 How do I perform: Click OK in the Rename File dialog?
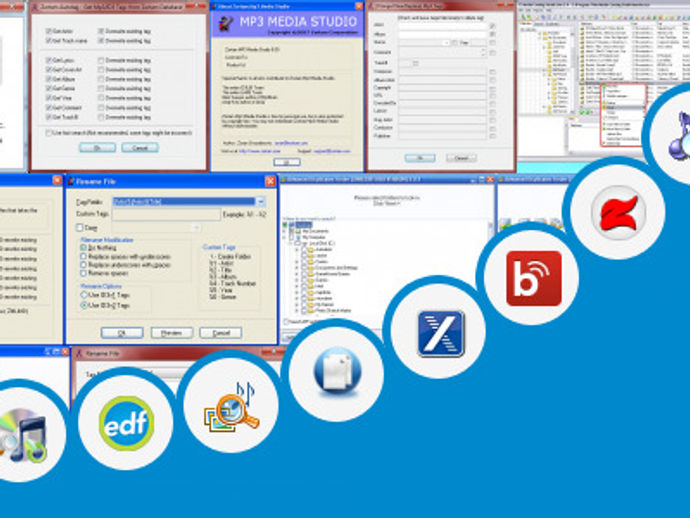click(x=122, y=333)
